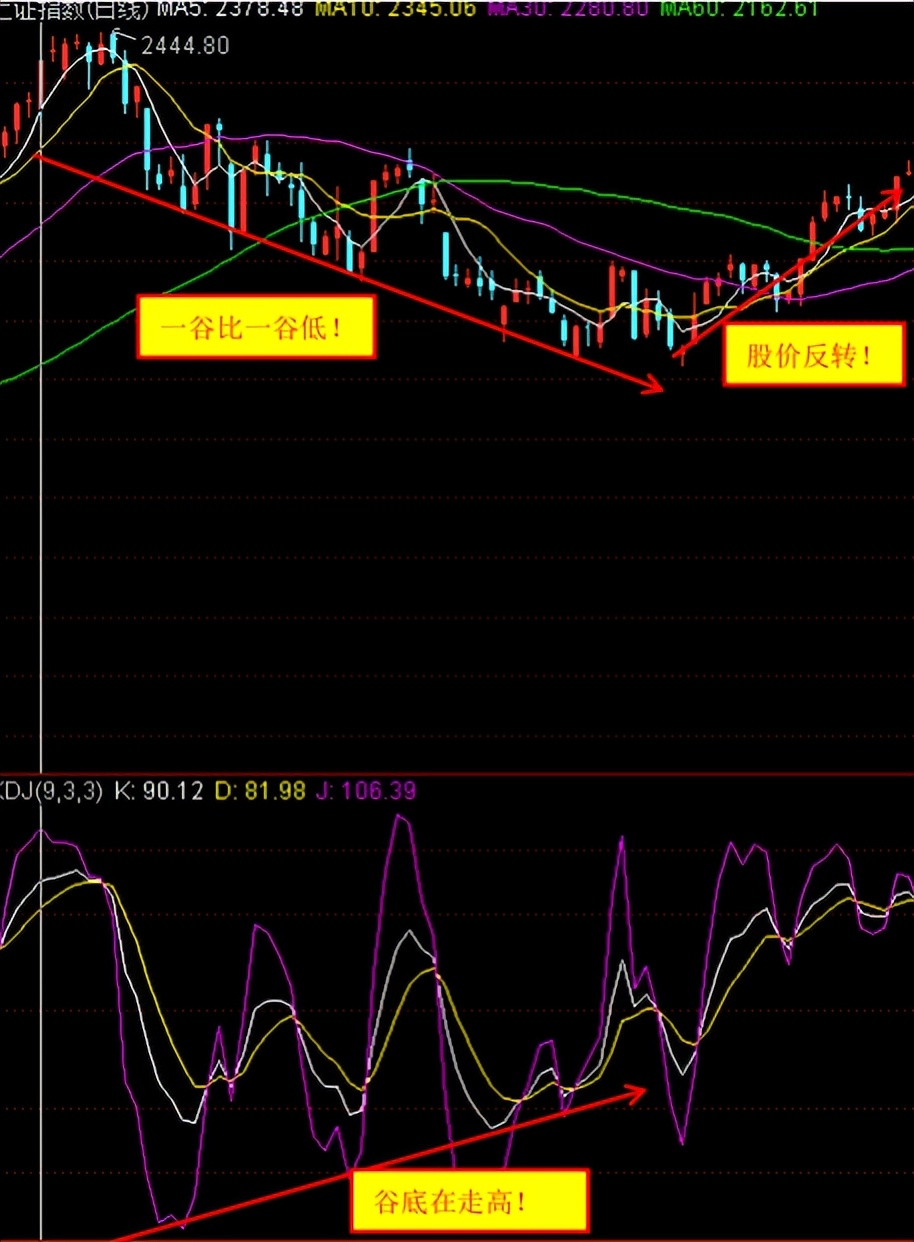This screenshot has height=1242, width=914.
Task: Click the MA10: 2345.06 indicator value
Action: pos(395,10)
